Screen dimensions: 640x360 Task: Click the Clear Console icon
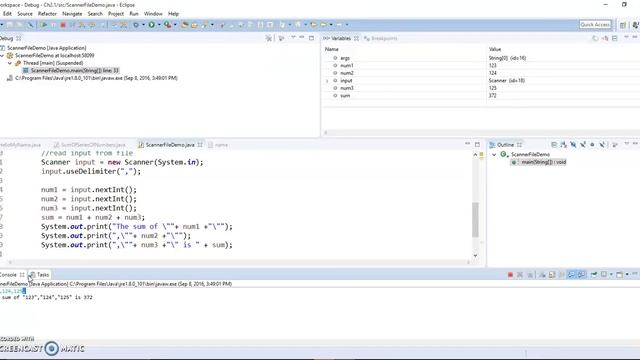[542, 275]
